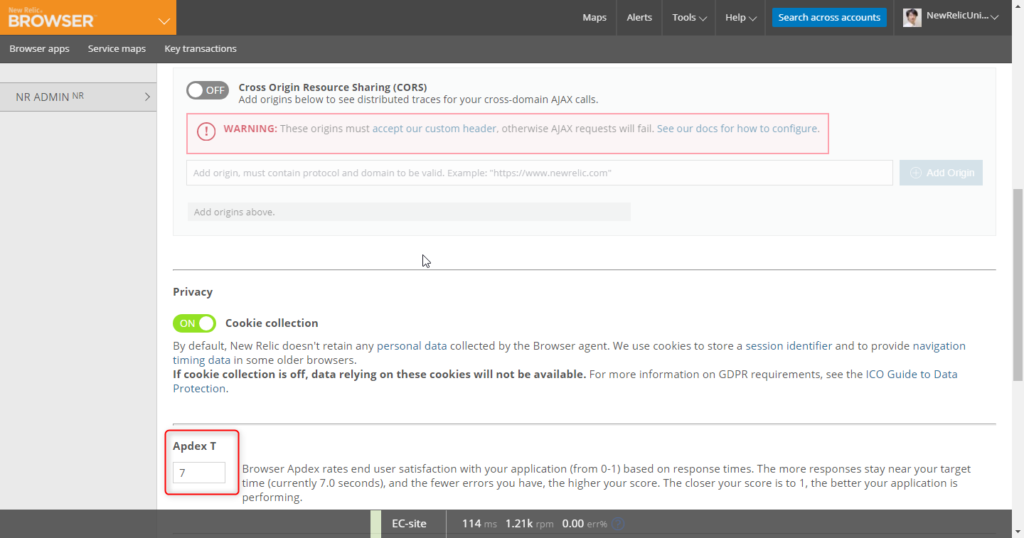Click the Apdex T value field
The image size is (1024, 538).
pos(199,473)
